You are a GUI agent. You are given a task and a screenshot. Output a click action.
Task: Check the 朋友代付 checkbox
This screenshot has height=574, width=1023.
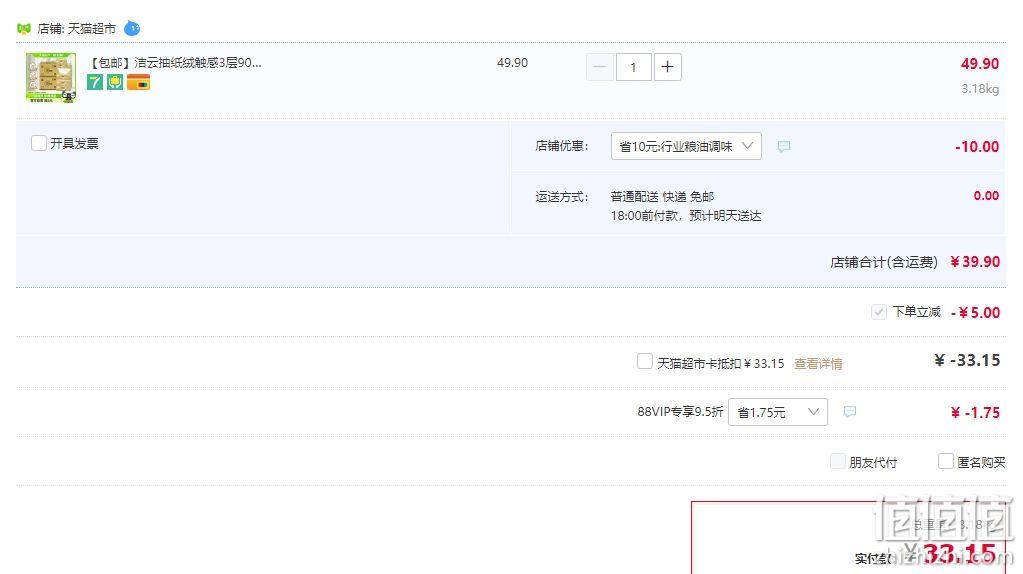tap(838, 462)
